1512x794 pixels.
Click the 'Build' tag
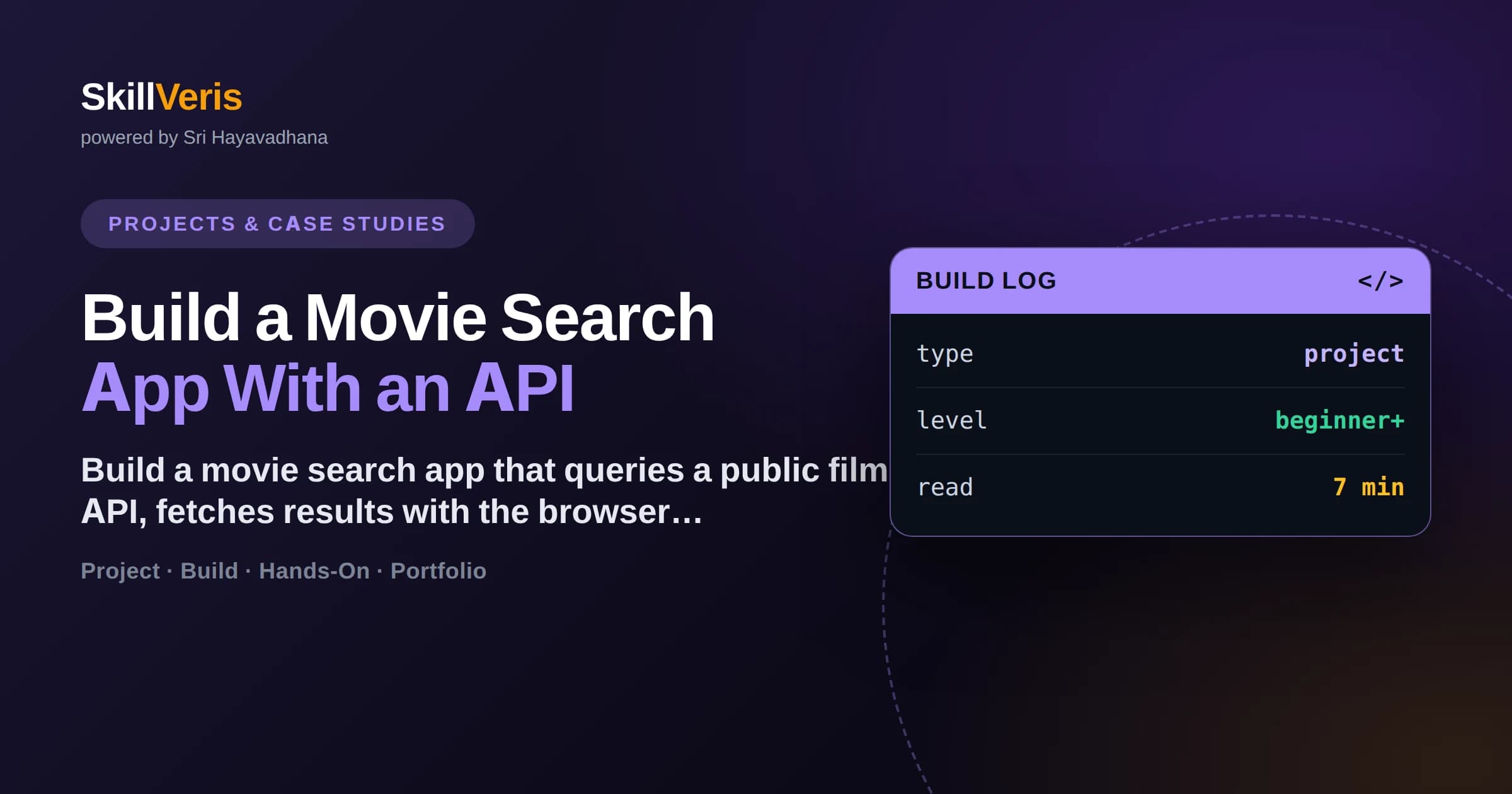(x=209, y=571)
